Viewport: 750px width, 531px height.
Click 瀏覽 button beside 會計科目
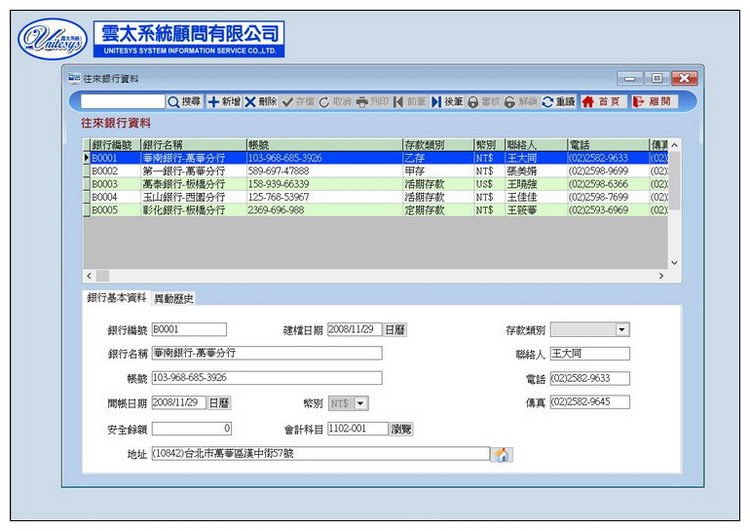tap(401, 429)
